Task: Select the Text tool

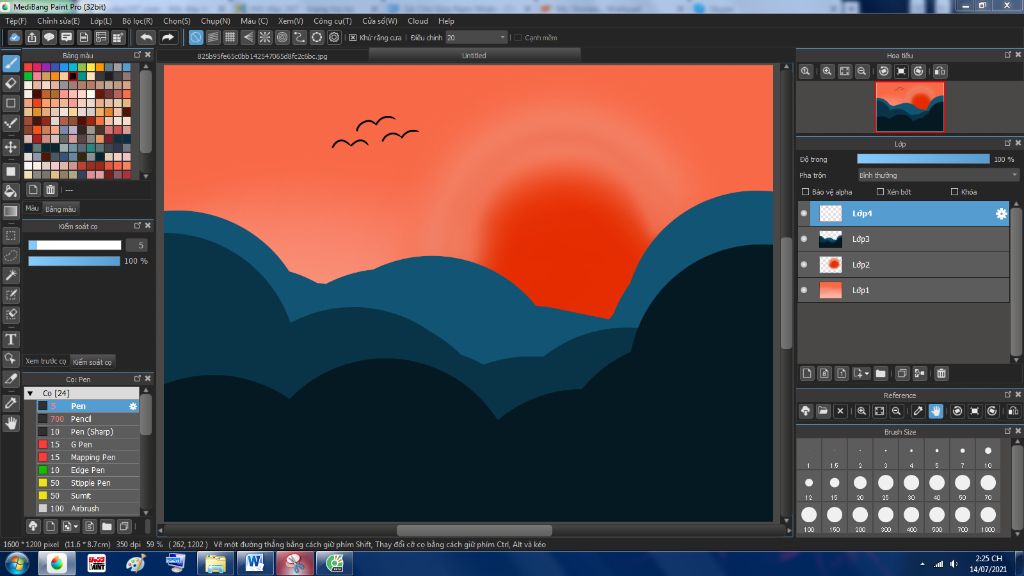Action: click(x=11, y=340)
